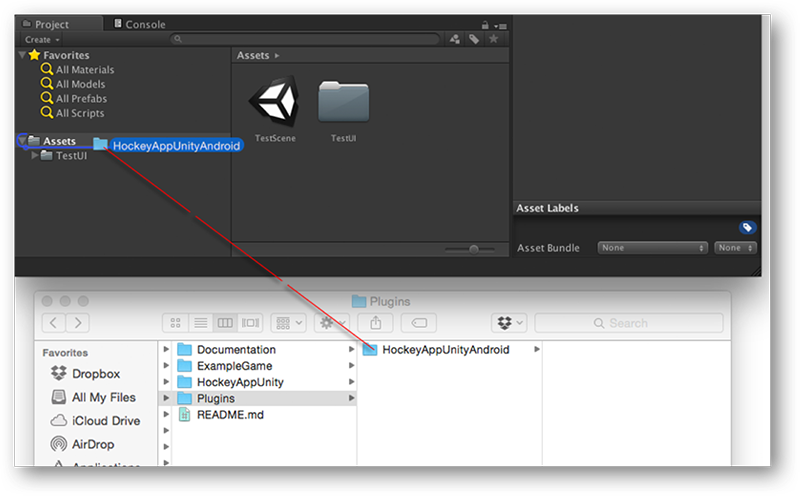The width and height of the screenshot is (800, 496).
Task: Click the search by type icon
Action: [454, 39]
